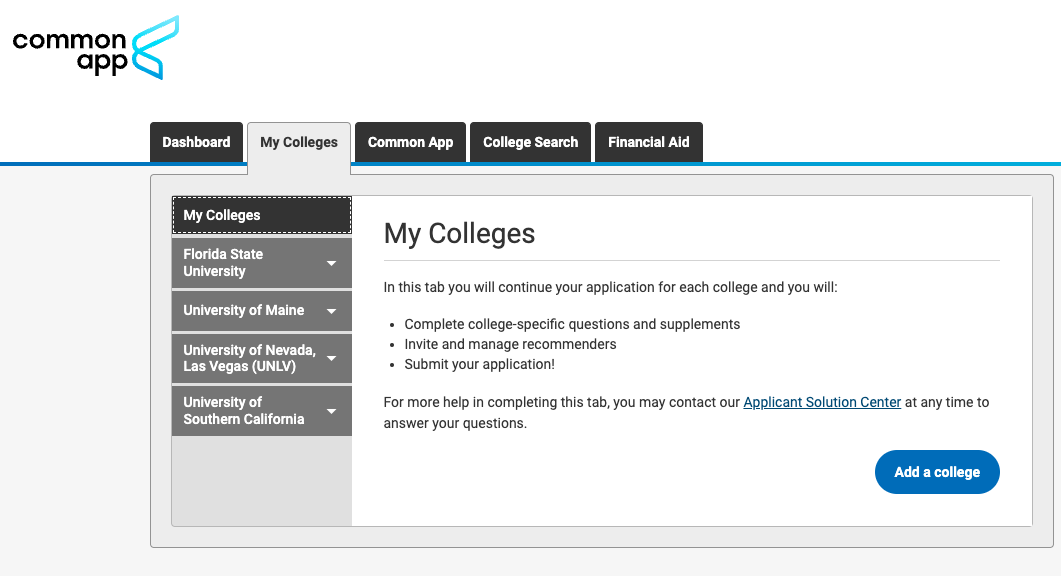Follow the Applicant Solution Center link
This screenshot has width=1061, height=576.
[x=822, y=402]
